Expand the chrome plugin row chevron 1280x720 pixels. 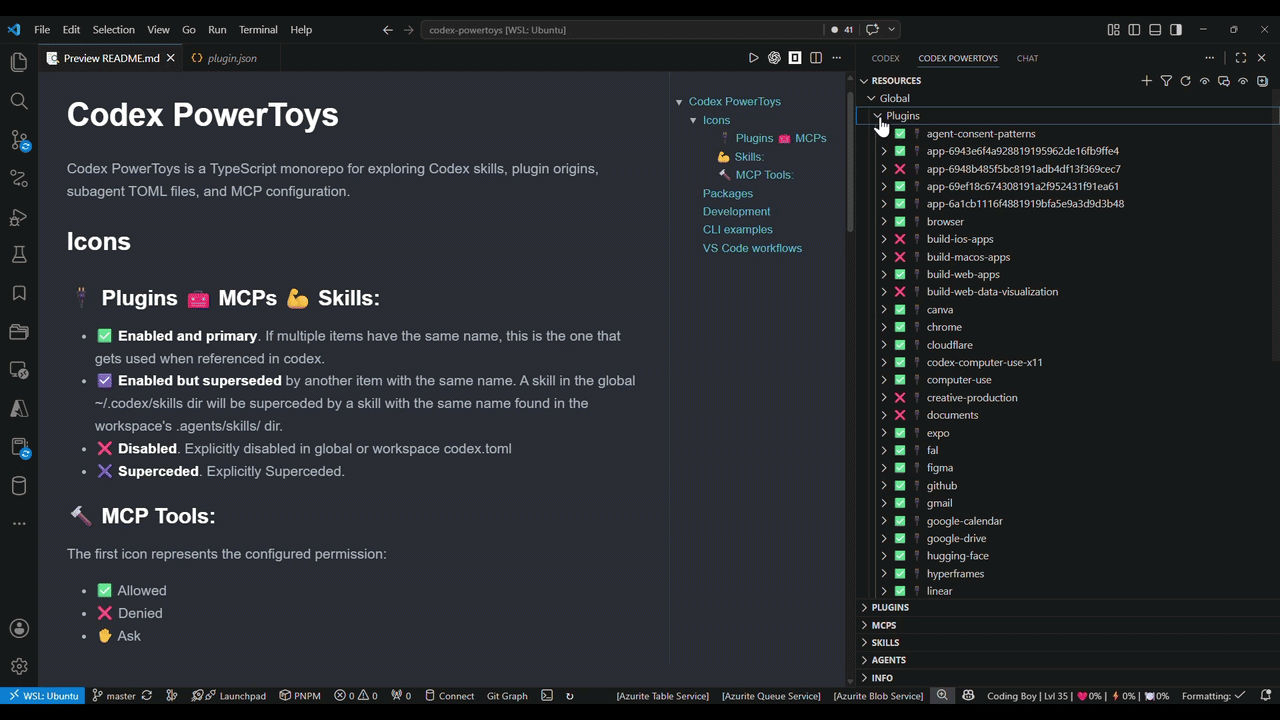884,327
